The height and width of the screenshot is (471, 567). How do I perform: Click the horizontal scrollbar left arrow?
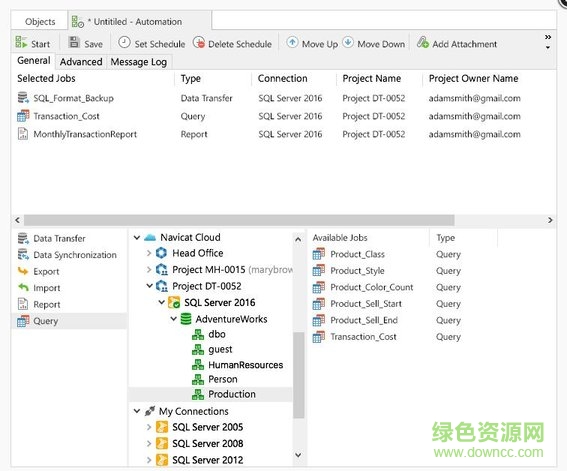click(x=17, y=220)
